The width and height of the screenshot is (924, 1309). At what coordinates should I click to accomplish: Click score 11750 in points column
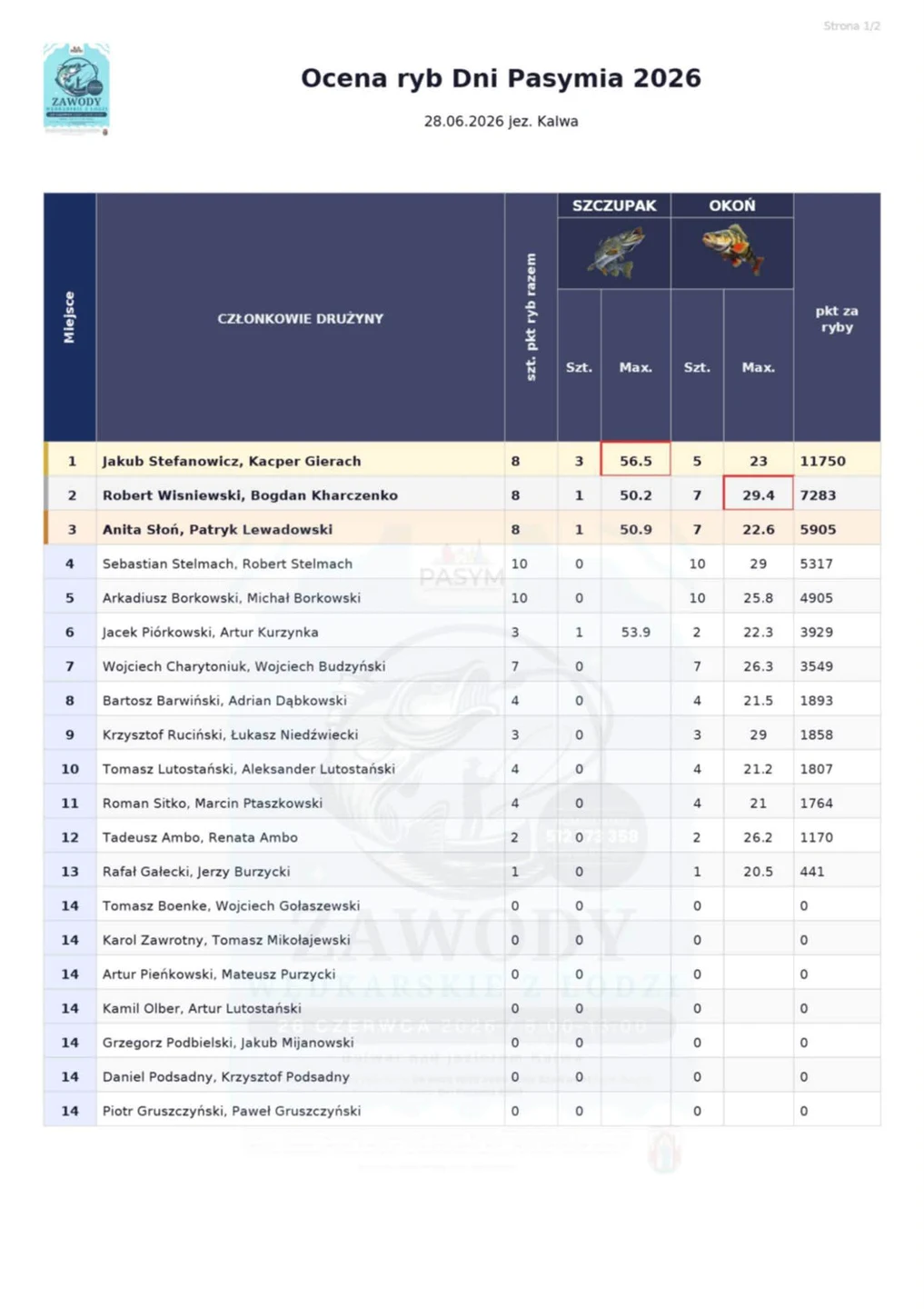822,461
